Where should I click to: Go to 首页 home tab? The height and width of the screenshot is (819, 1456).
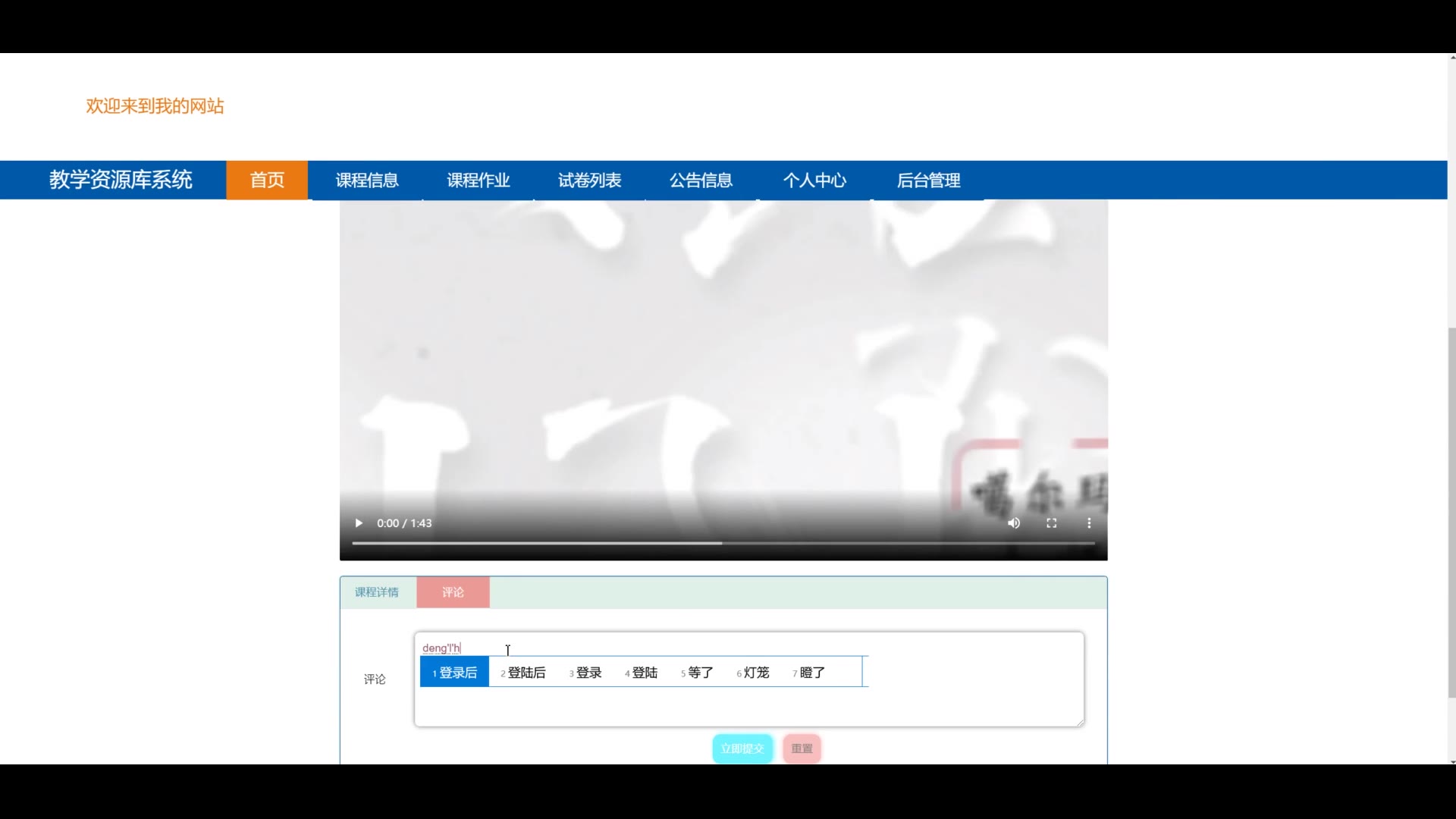point(267,180)
